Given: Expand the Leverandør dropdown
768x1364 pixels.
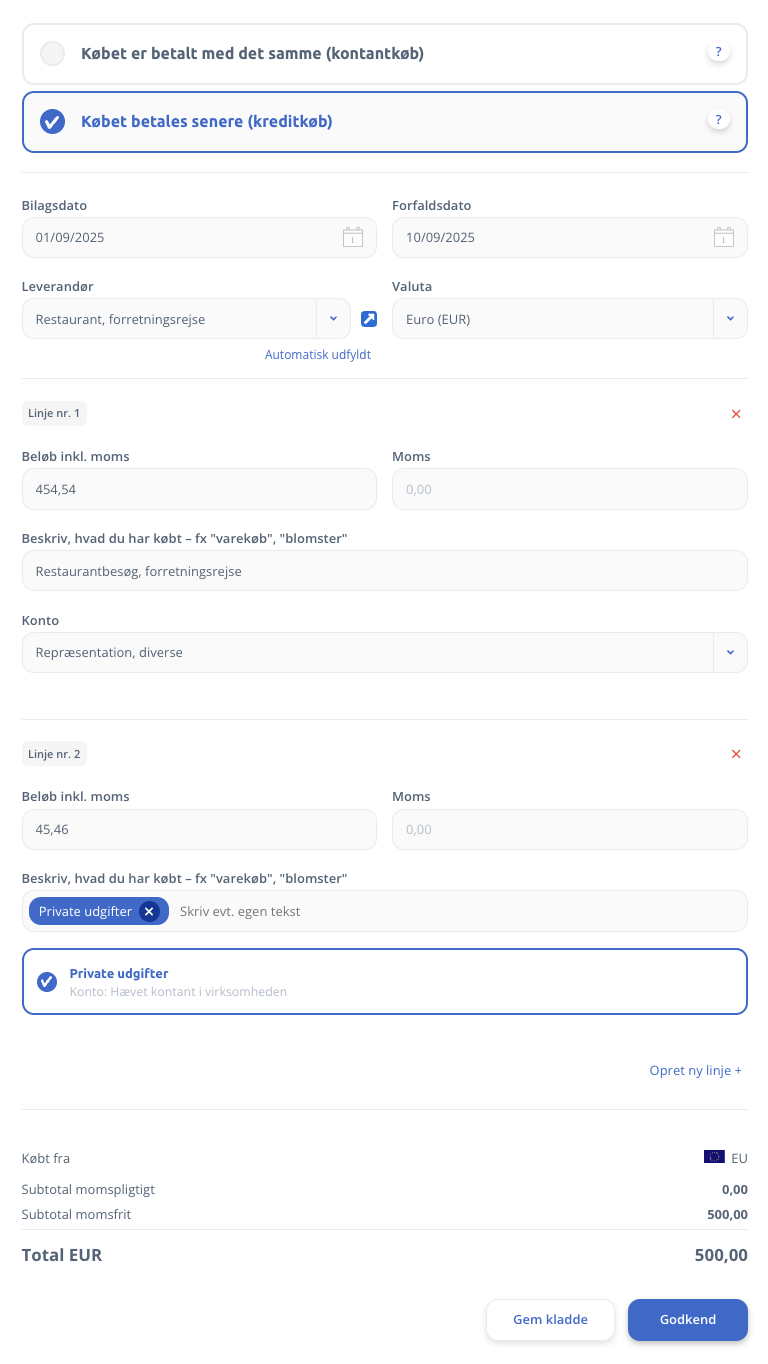Looking at the screenshot, I should pyautogui.click(x=333, y=319).
